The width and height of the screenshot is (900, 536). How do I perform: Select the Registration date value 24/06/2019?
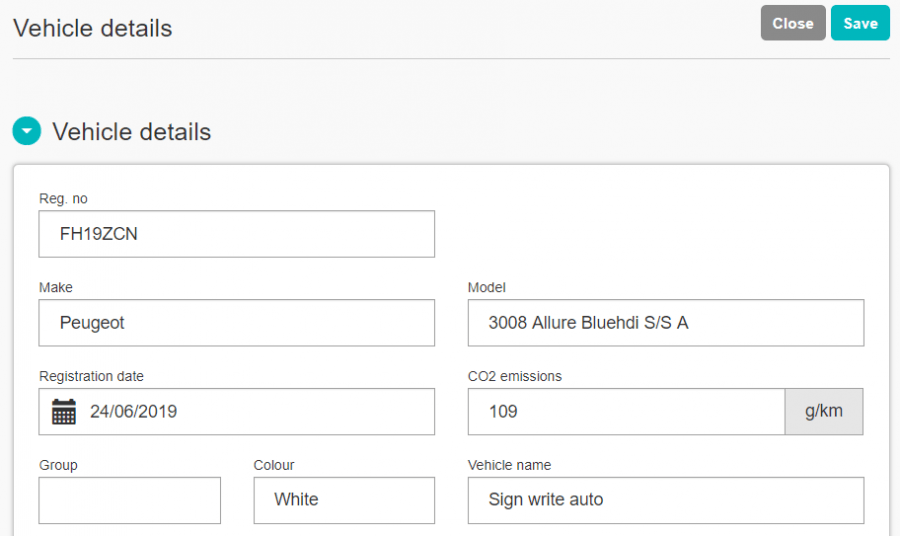tap(133, 411)
